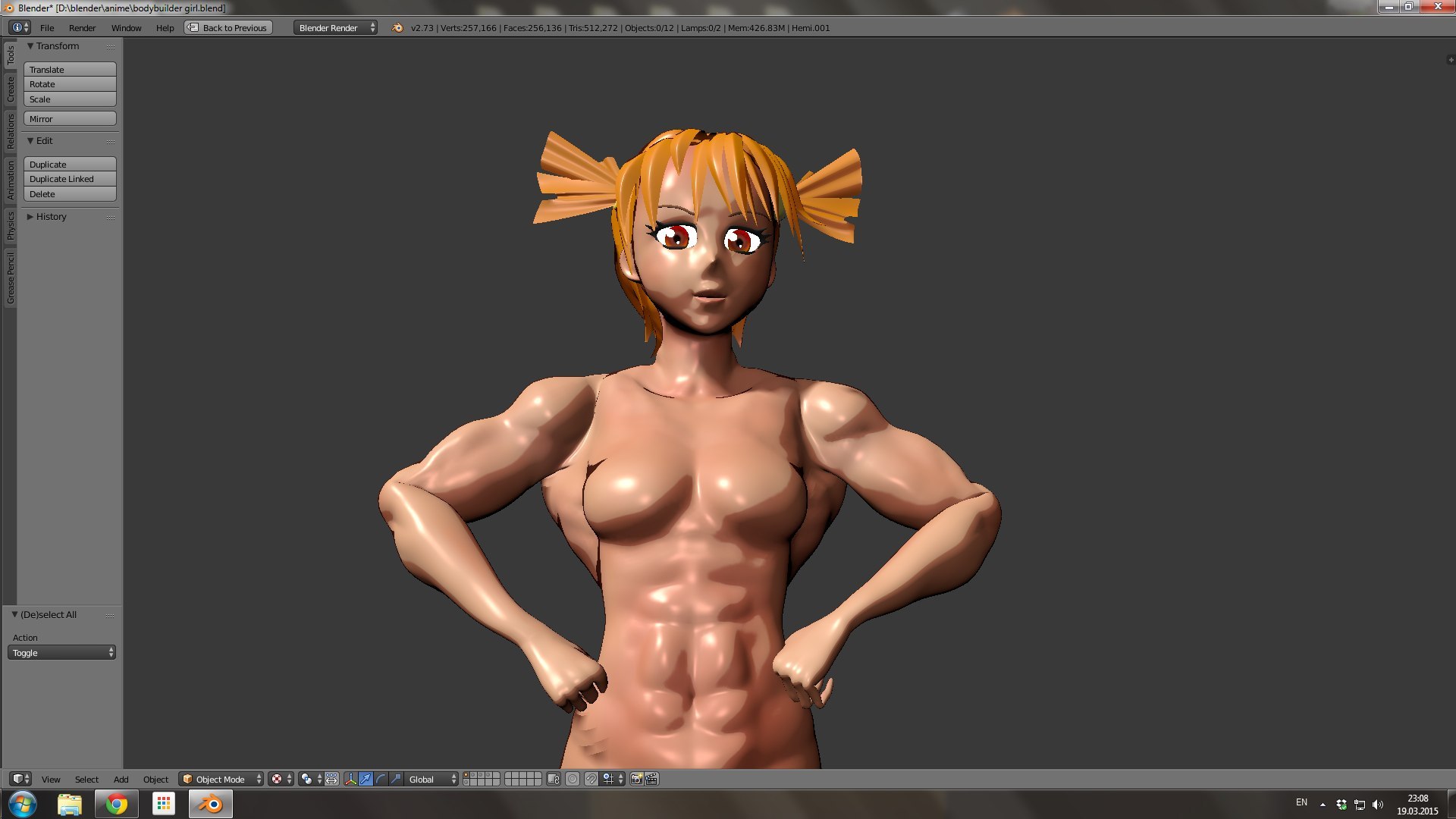
Task: Open Chrome from the Windows taskbar
Action: (116, 804)
